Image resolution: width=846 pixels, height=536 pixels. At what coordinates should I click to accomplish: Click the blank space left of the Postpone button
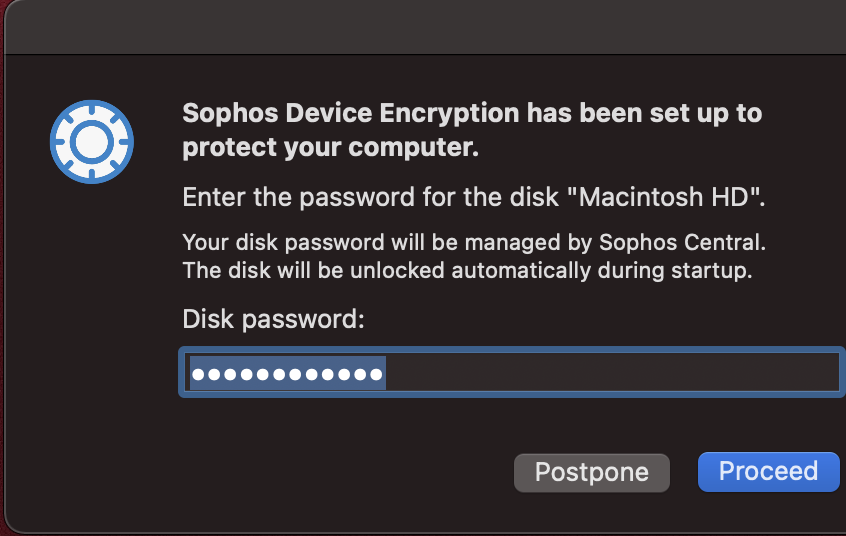tap(345, 472)
